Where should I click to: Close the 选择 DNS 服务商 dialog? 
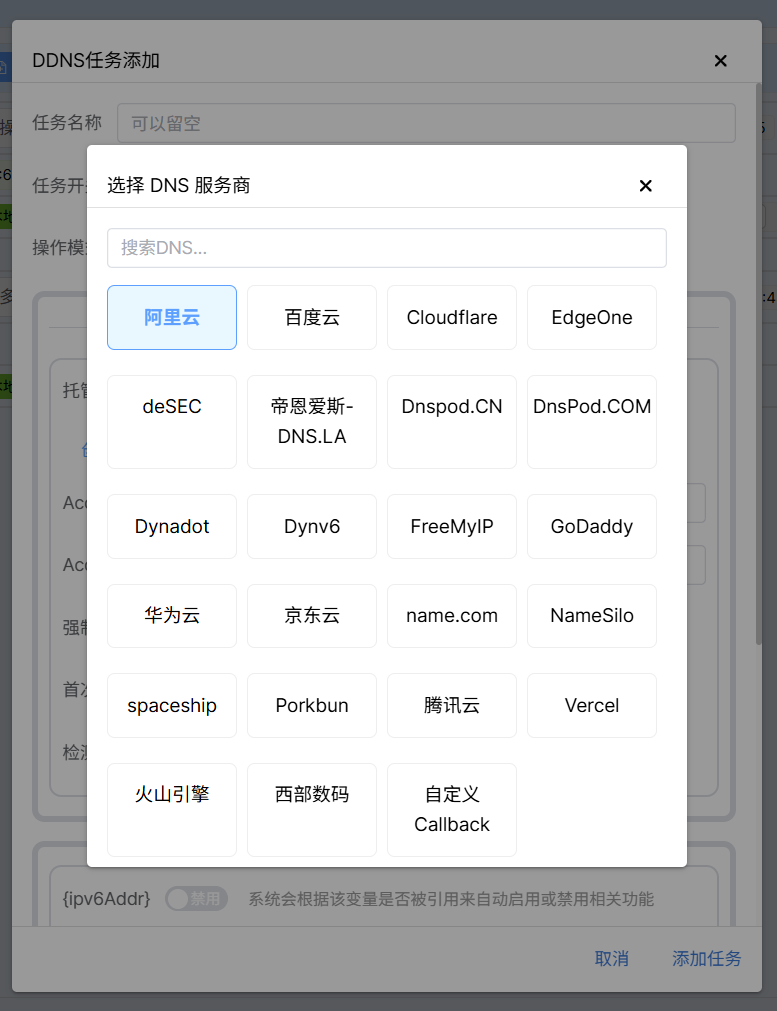[645, 186]
